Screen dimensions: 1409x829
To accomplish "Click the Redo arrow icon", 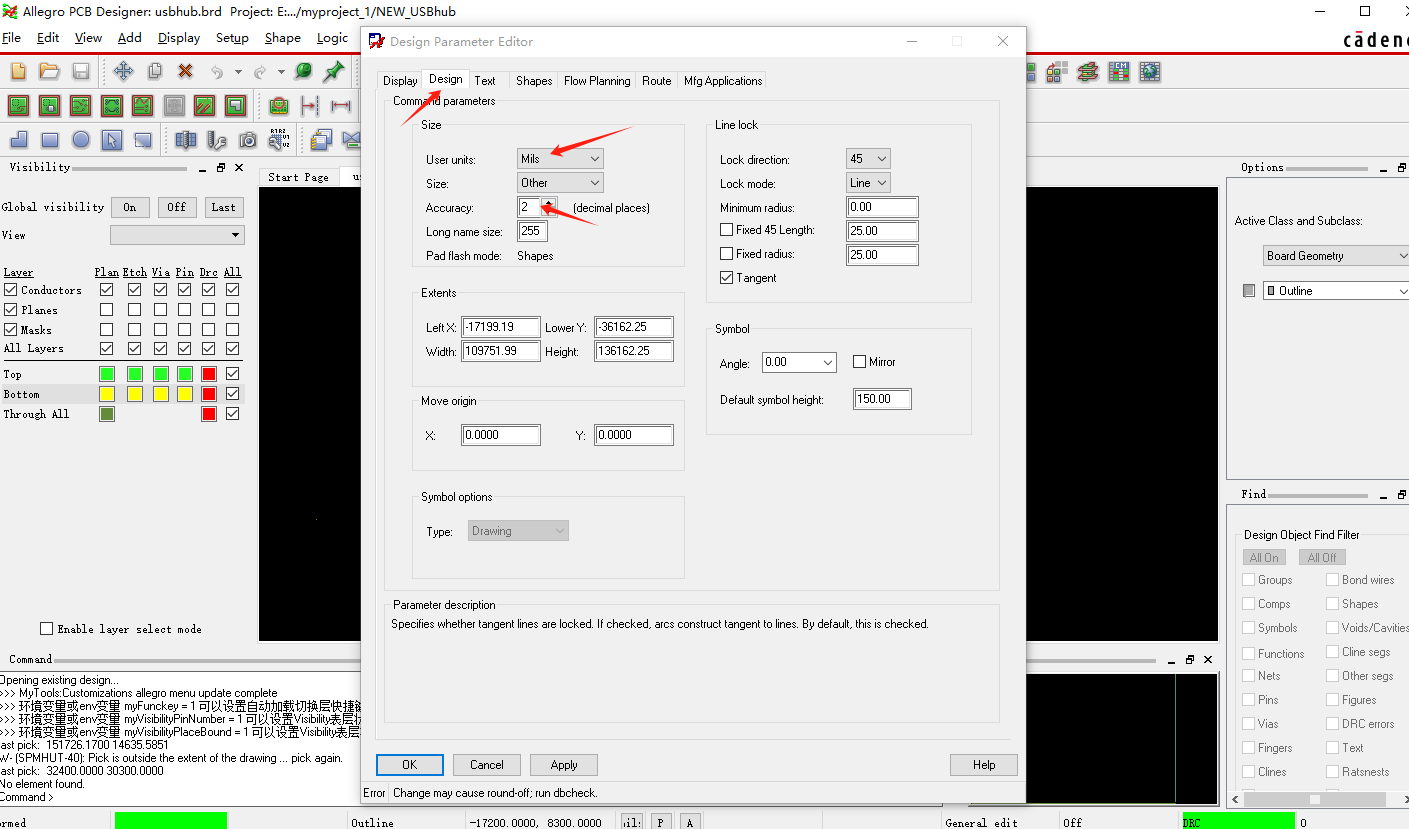I will tap(260, 71).
